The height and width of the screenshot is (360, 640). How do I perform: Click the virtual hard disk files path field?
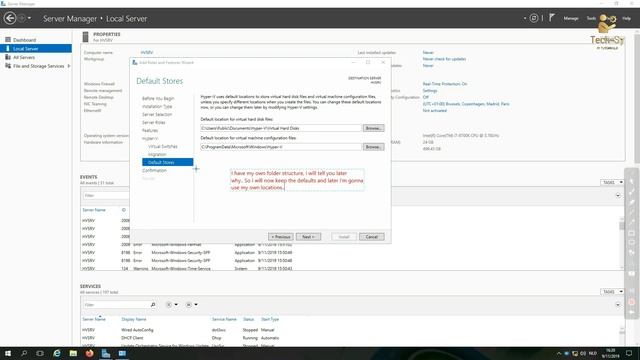click(x=281, y=128)
